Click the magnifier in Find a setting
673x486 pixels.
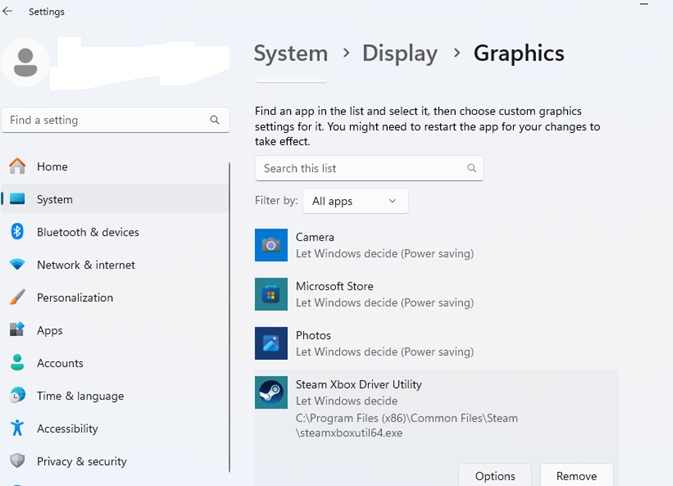pos(214,120)
